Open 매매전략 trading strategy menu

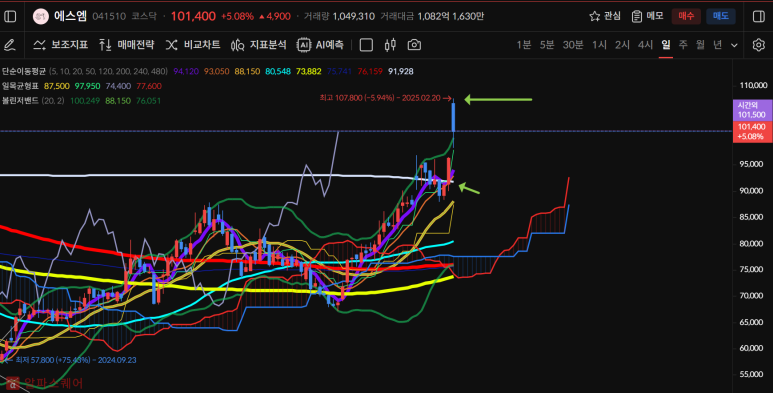127,45
